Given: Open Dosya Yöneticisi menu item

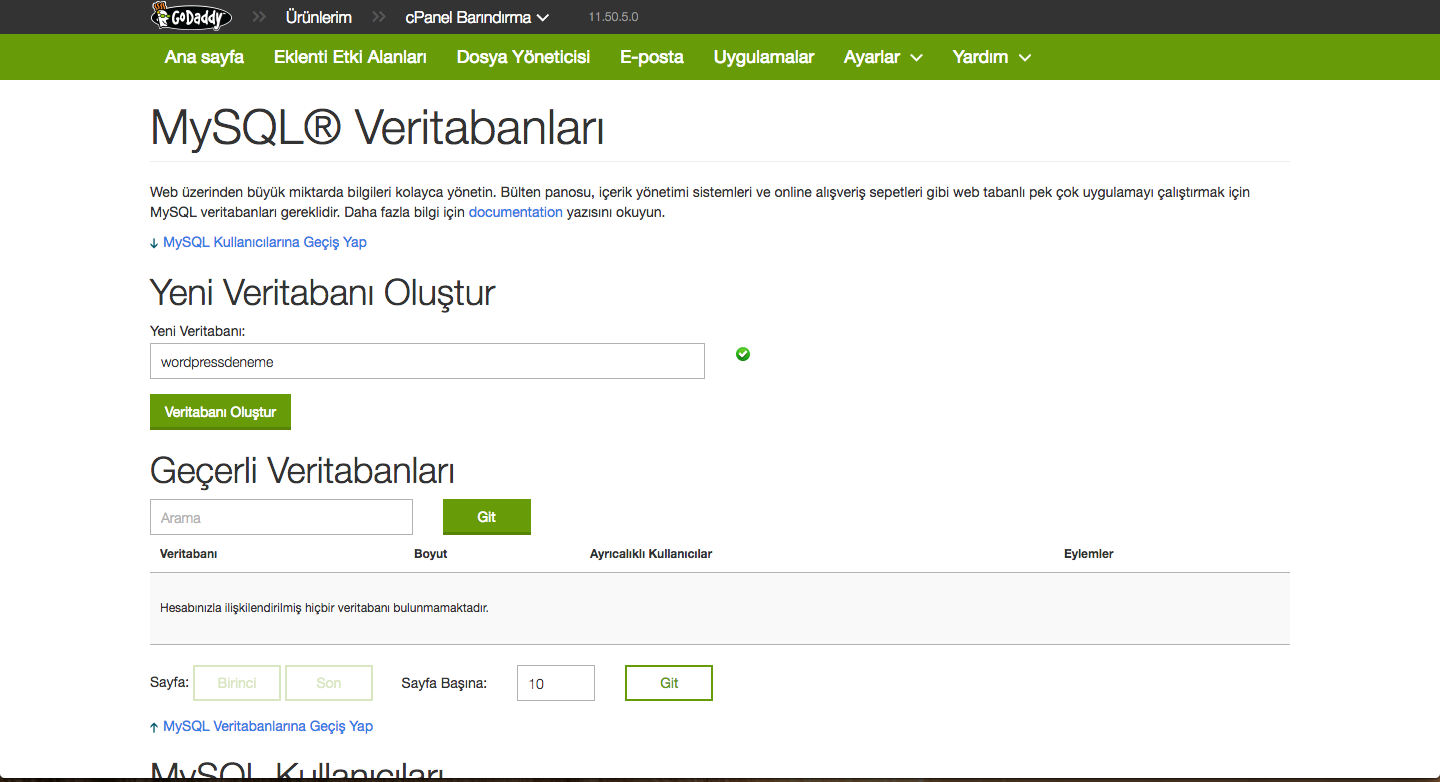Looking at the screenshot, I should 523,57.
